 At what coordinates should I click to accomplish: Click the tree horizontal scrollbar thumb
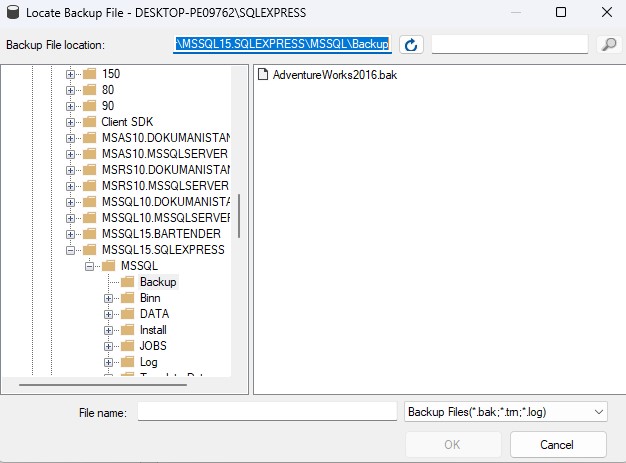point(103,385)
